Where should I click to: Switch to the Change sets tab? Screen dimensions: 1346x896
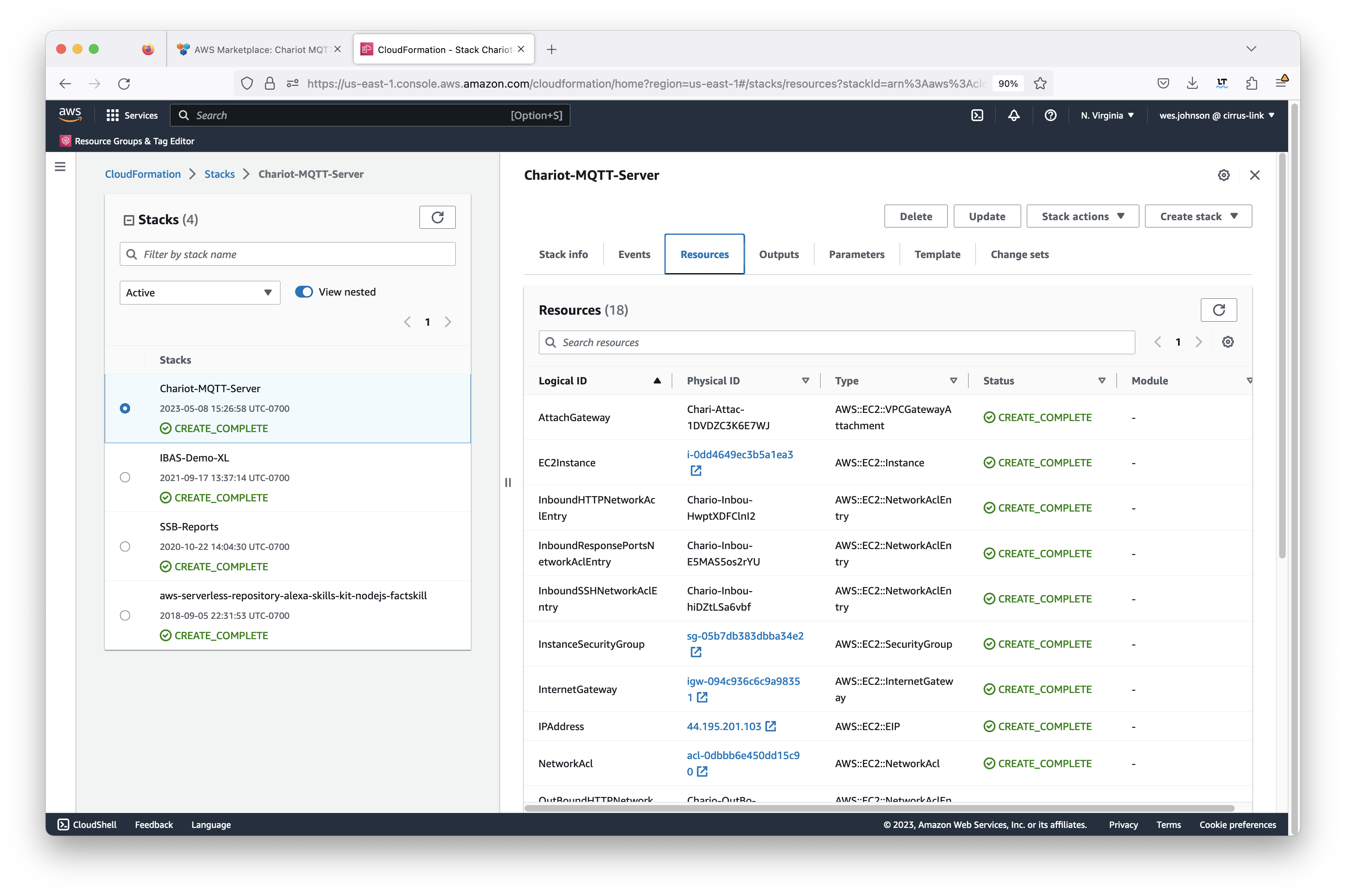[1019, 254]
